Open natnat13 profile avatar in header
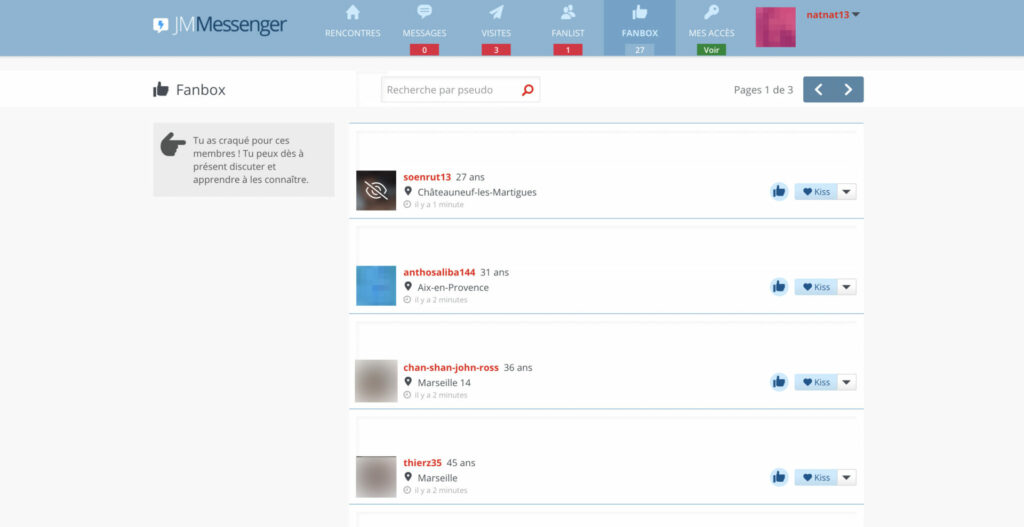Viewport: 1024px width, 527px height. [776, 27]
